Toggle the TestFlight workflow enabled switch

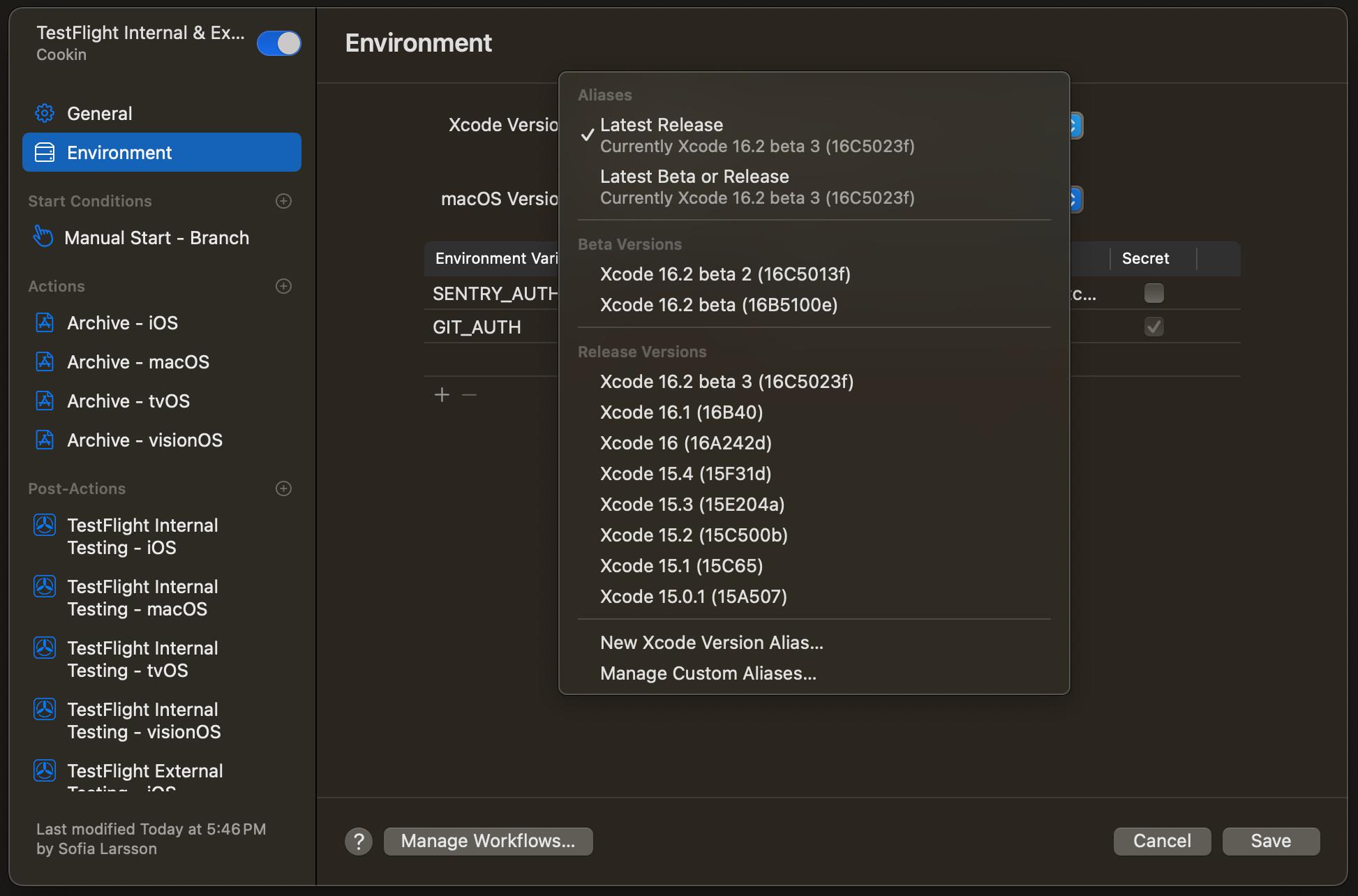click(x=278, y=43)
